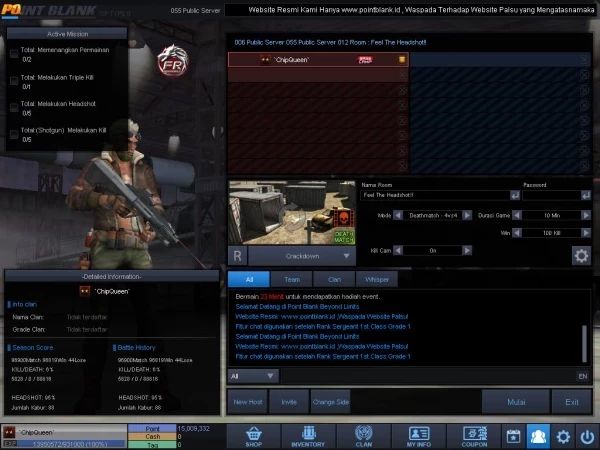Viewport: 600px width, 450px height.
Task: Open room advanced settings gear
Action: (x=581, y=256)
